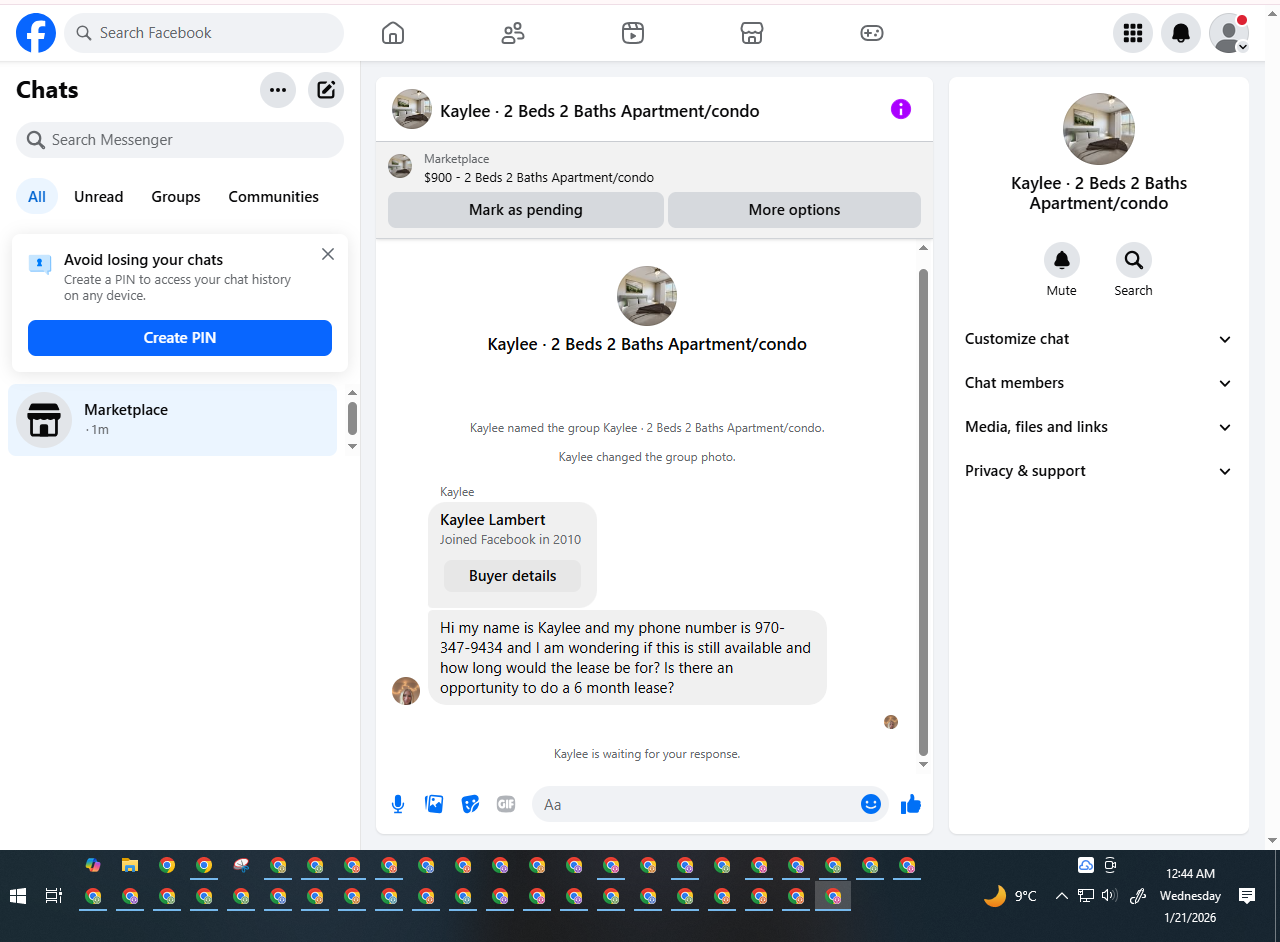Screen dimensions: 1280x942
Task: Click the chat list scroll-up arrow
Action: click(352, 393)
